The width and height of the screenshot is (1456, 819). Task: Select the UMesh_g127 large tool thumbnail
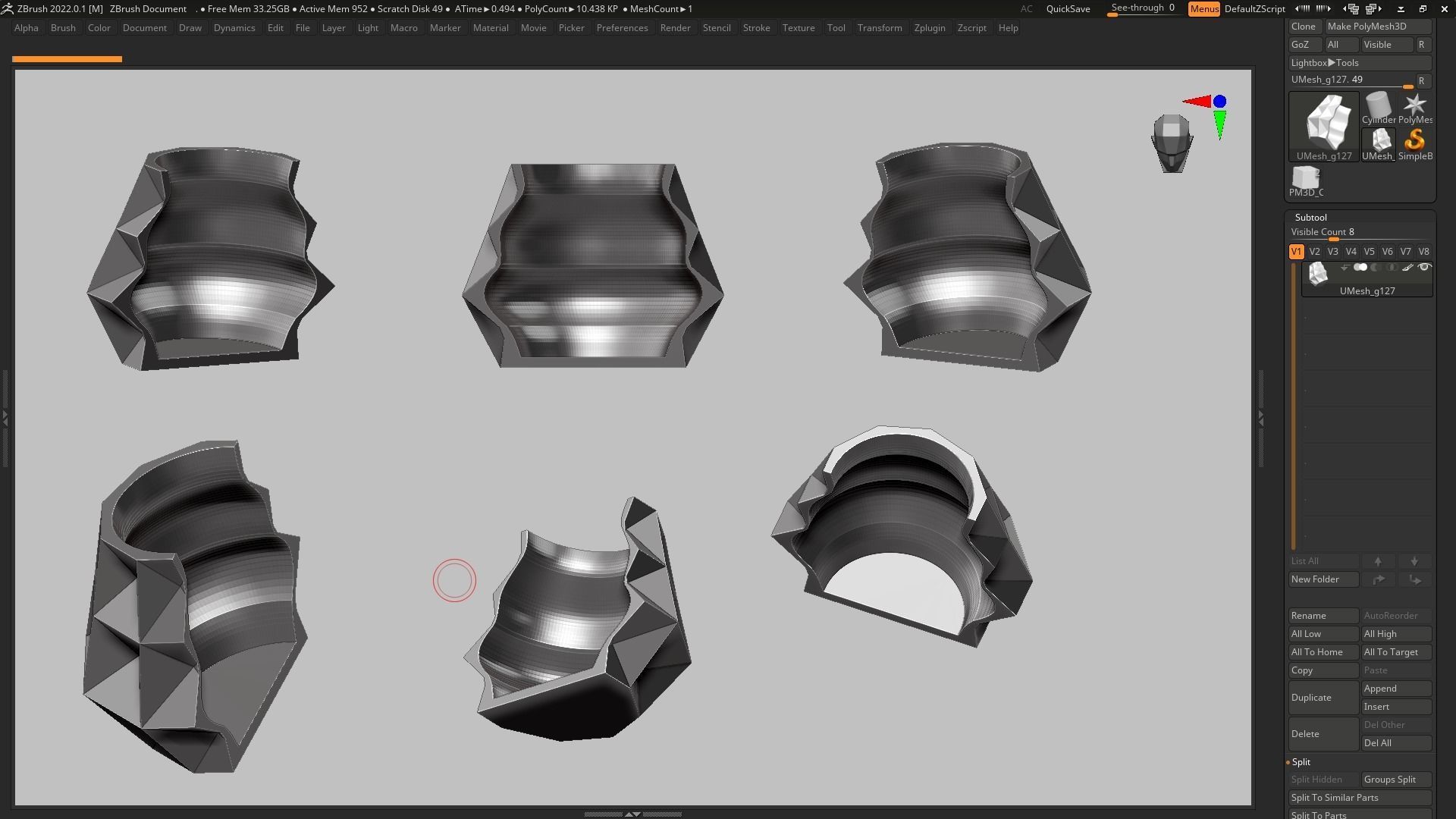coord(1324,127)
